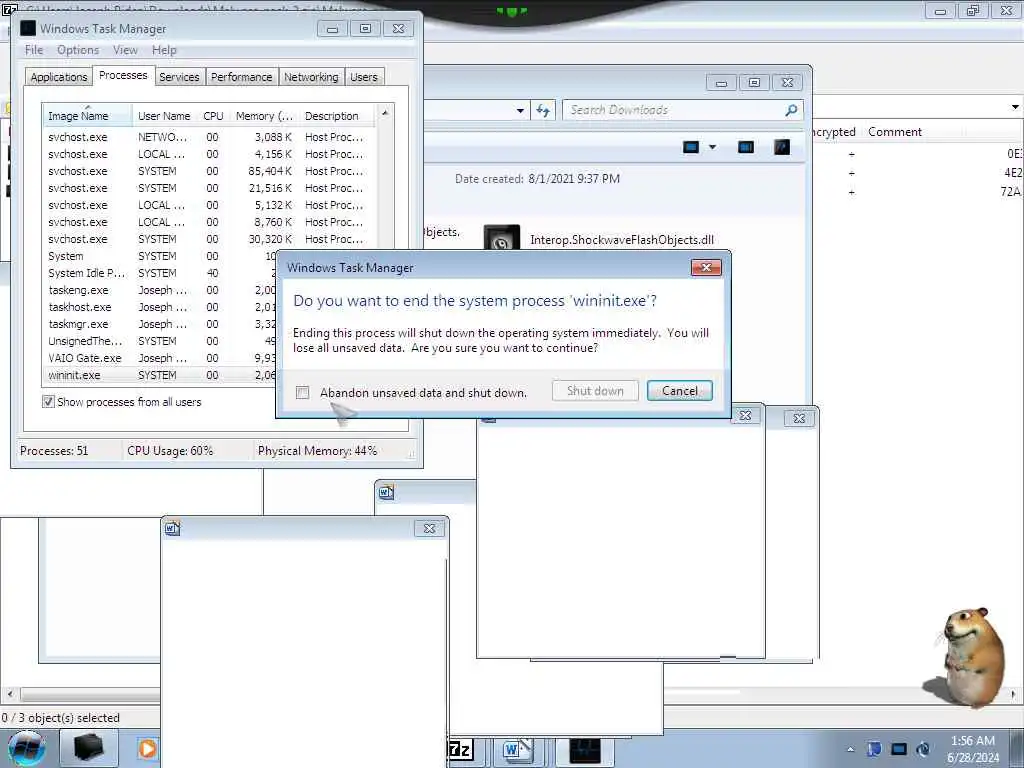Image resolution: width=1024 pixels, height=768 pixels.
Task: Switch to Task Manager taskbar button
Action: (584, 750)
